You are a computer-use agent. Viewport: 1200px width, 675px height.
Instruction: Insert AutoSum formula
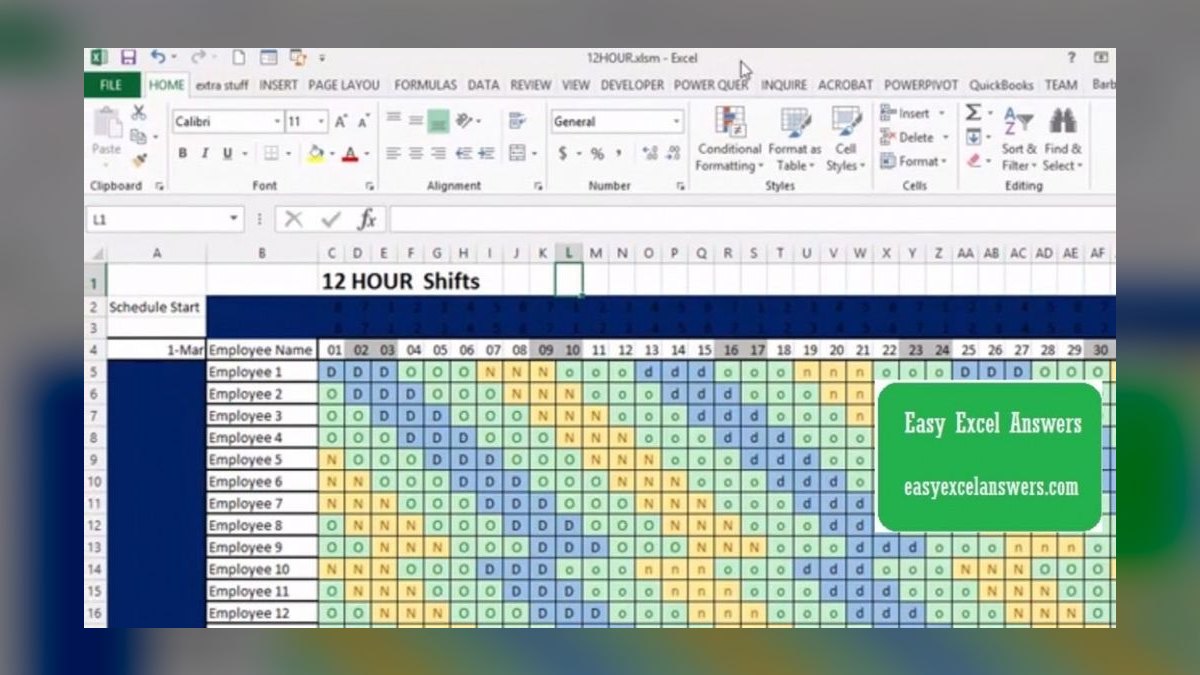pyautogui.click(x=973, y=113)
